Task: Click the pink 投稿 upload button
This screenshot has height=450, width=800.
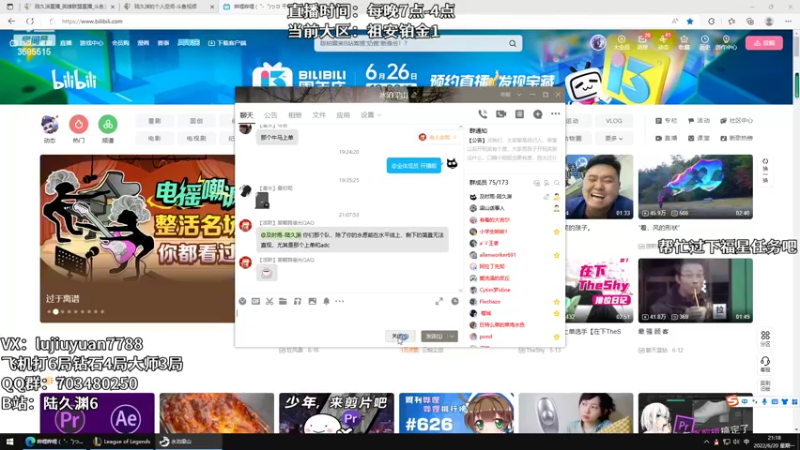Action: (764, 43)
